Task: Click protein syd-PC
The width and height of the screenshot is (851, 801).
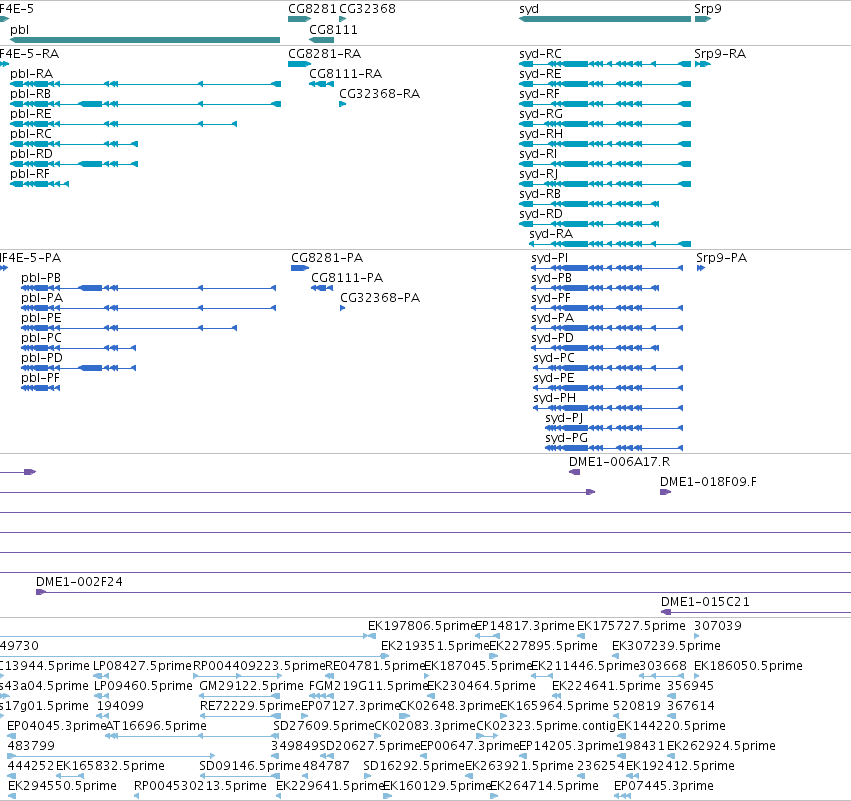Action: [x=608, y=368]
